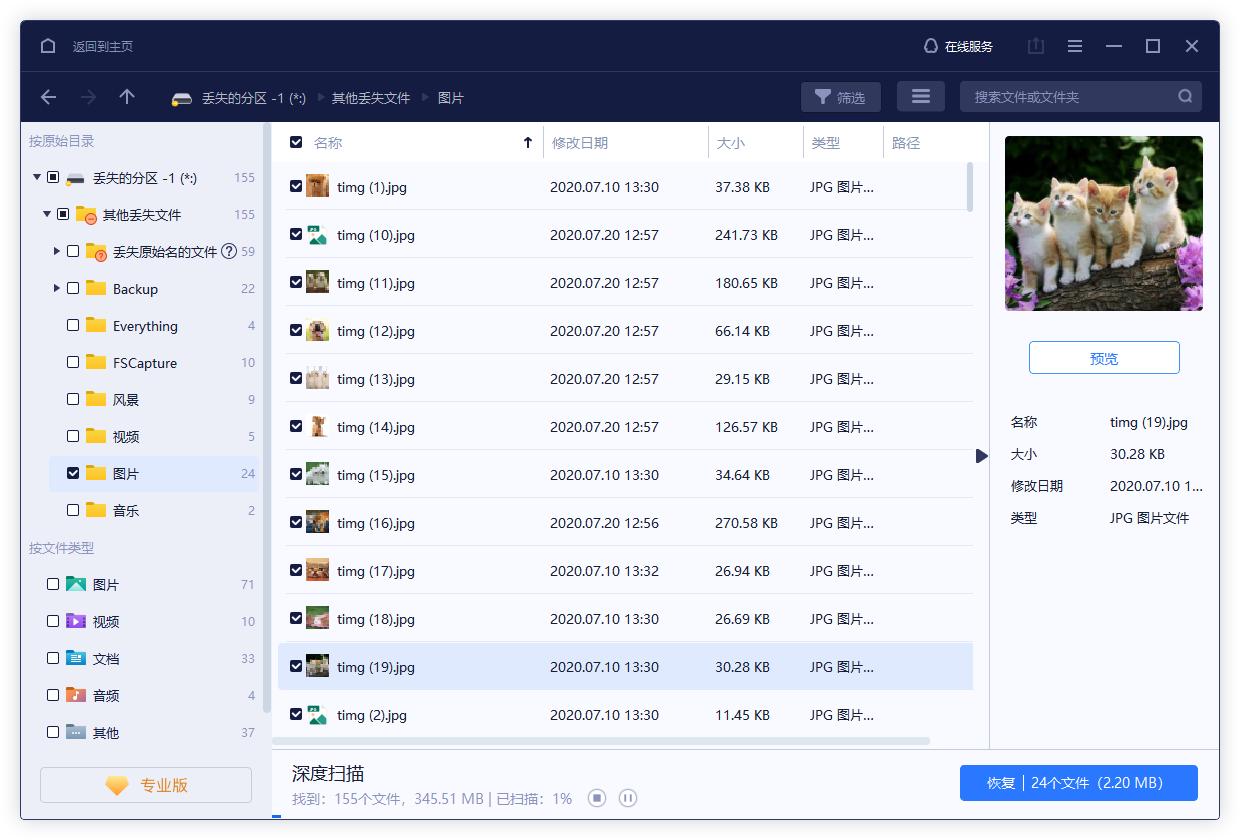The height and width of the screenshot is (840, 1240).
Task: Click the help icon beside 丢失原始名的文件
Action: pyautogui.click(x=231, y=251)
